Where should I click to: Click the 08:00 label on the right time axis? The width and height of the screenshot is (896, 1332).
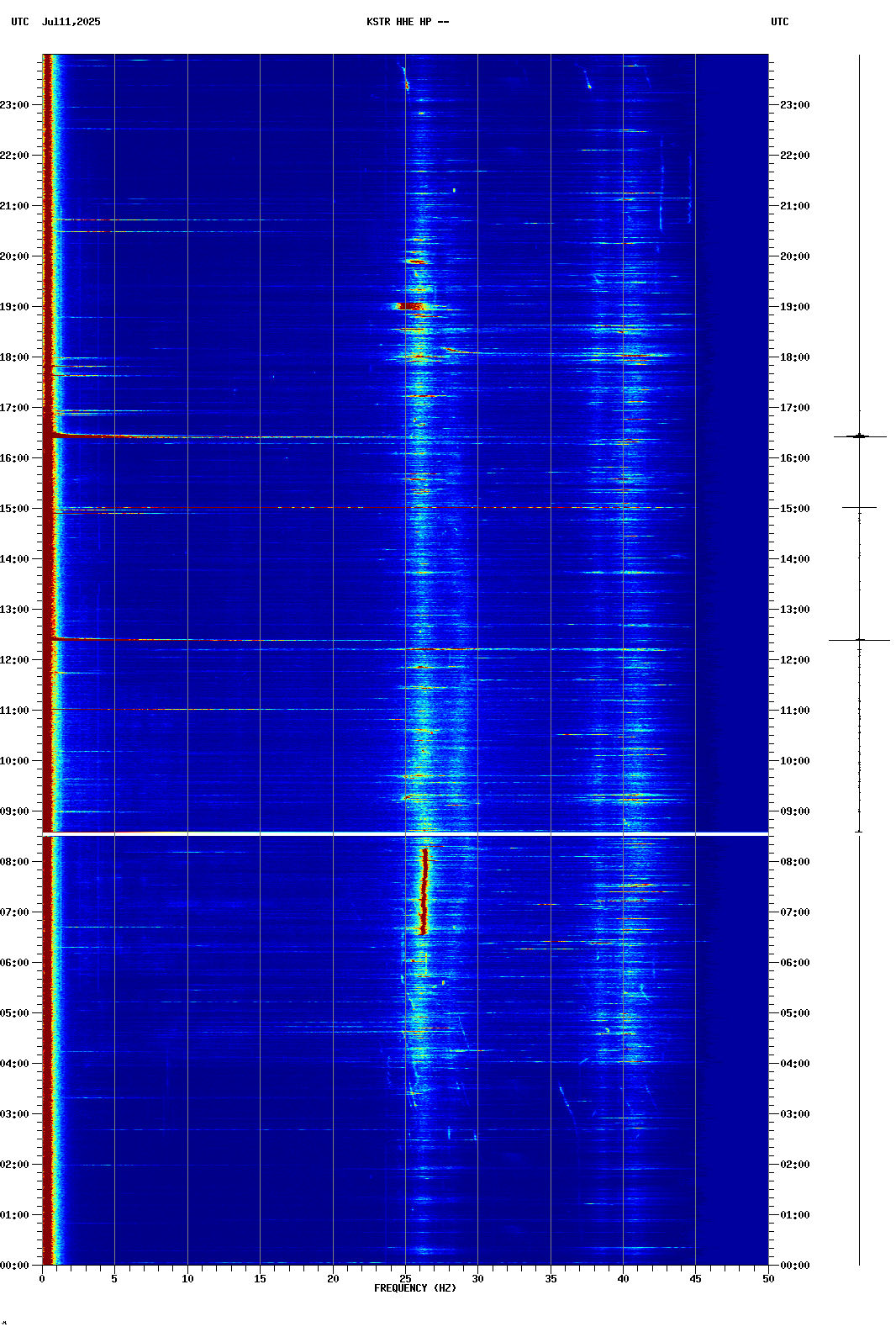pos(795,862)
